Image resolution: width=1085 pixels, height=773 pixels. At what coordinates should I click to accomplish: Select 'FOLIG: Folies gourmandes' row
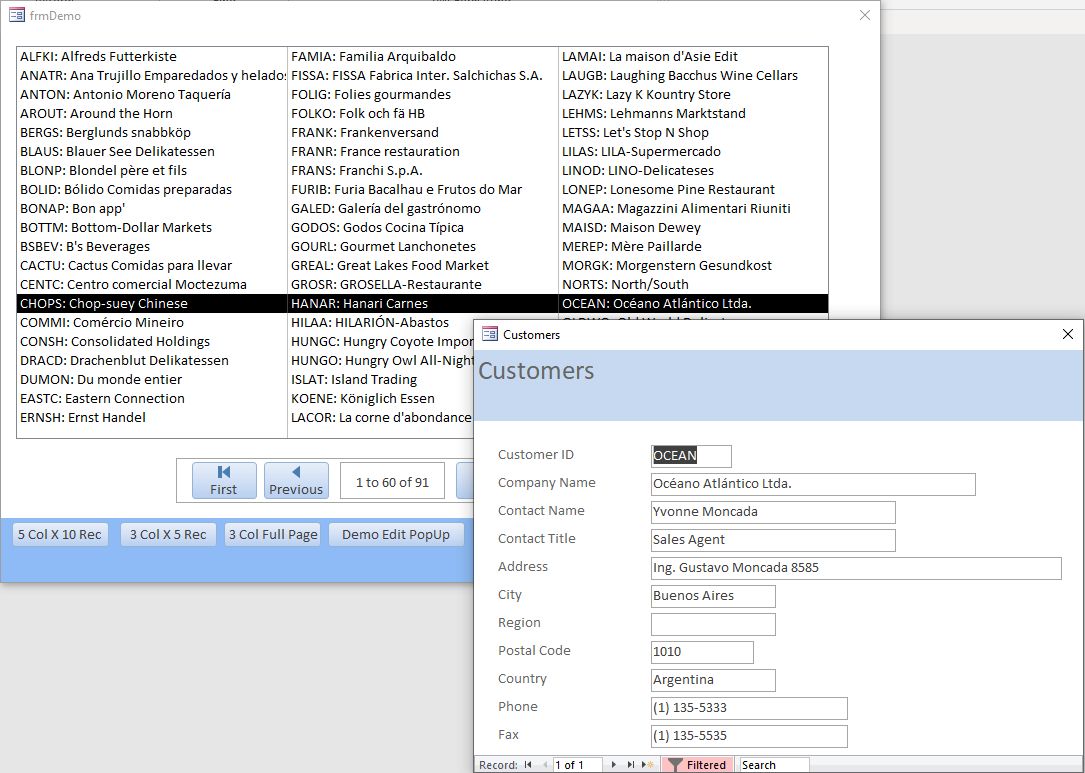pyautogui.click(x=423, y=95)
